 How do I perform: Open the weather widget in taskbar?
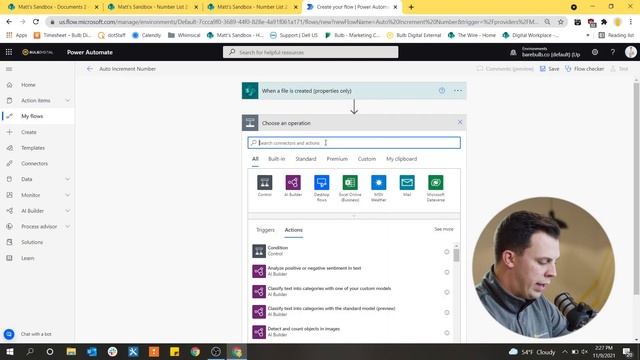[x=532, y=352]
